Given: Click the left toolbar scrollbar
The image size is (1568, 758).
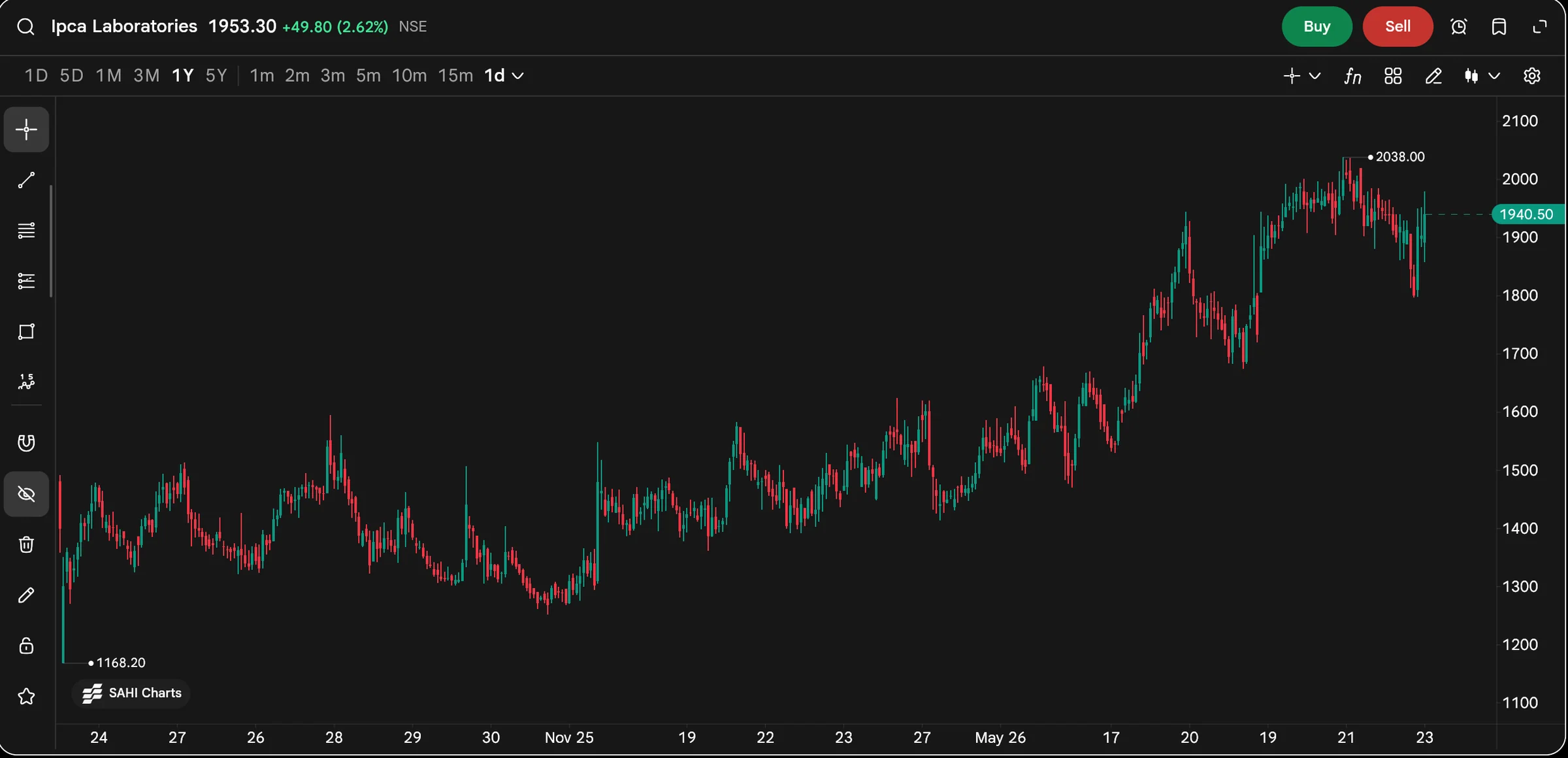Looking at the screenshot, I should [x=51, y=241].
